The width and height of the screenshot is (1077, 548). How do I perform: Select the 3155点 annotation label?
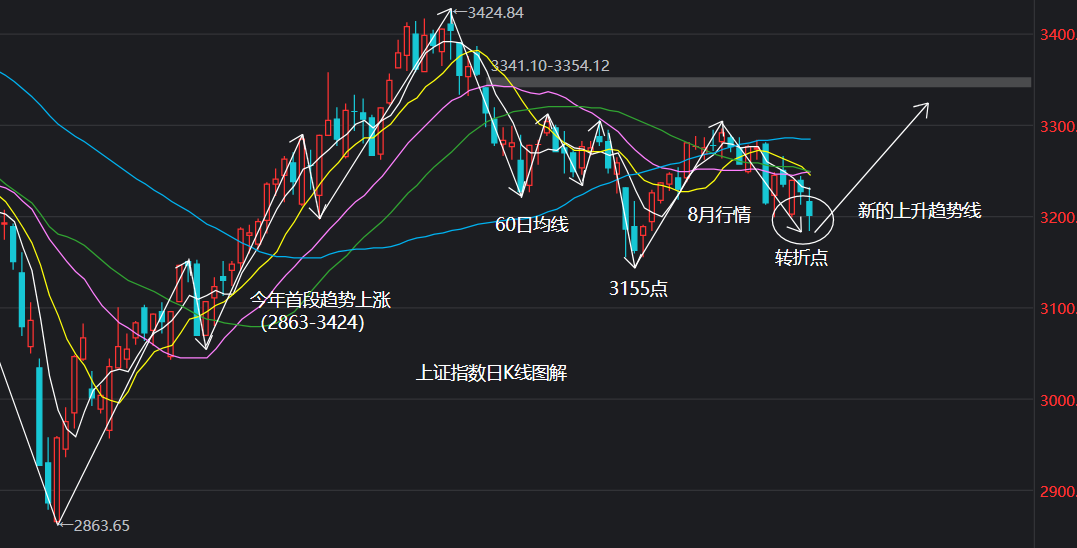point(639,289)
